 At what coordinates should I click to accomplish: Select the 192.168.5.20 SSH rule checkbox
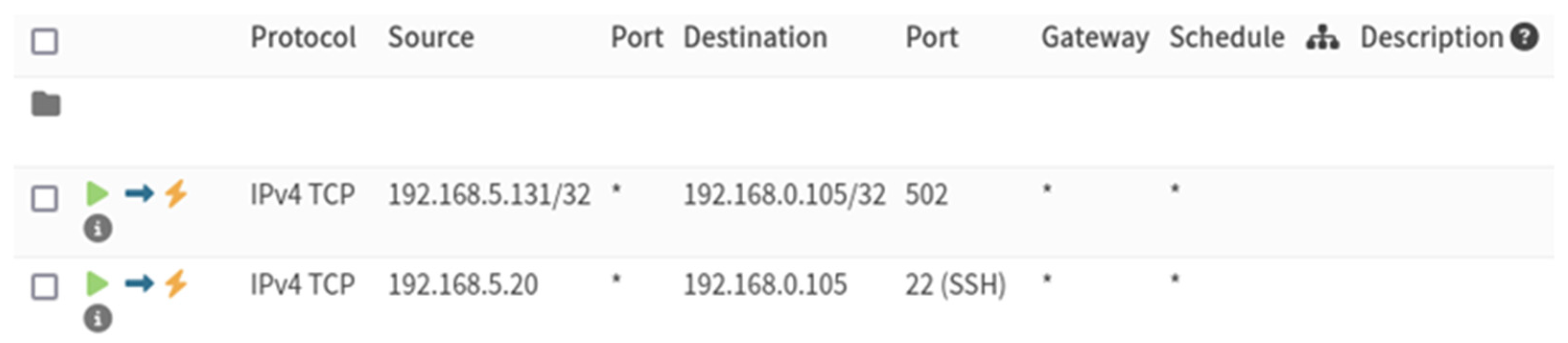coord(45,286)
